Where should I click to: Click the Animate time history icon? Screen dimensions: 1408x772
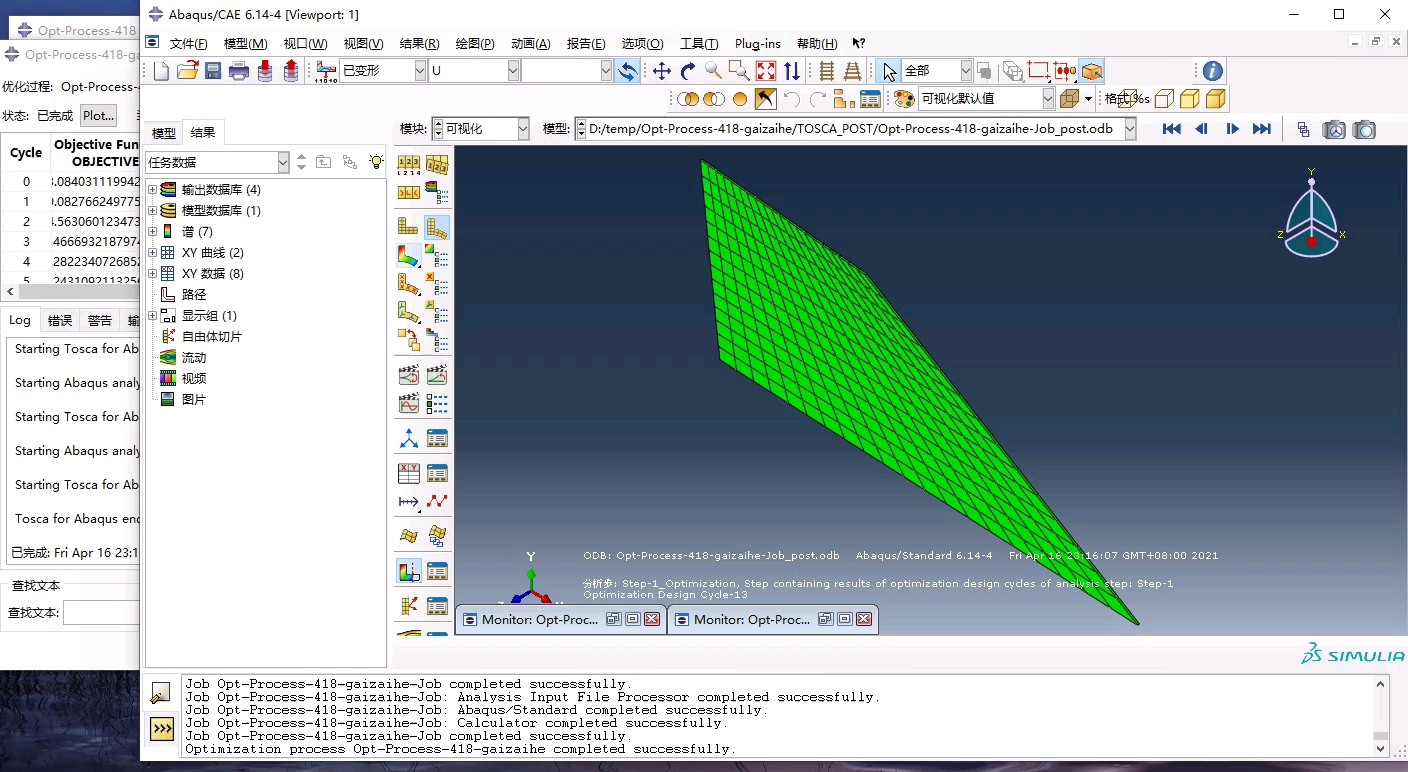[437, 375]
